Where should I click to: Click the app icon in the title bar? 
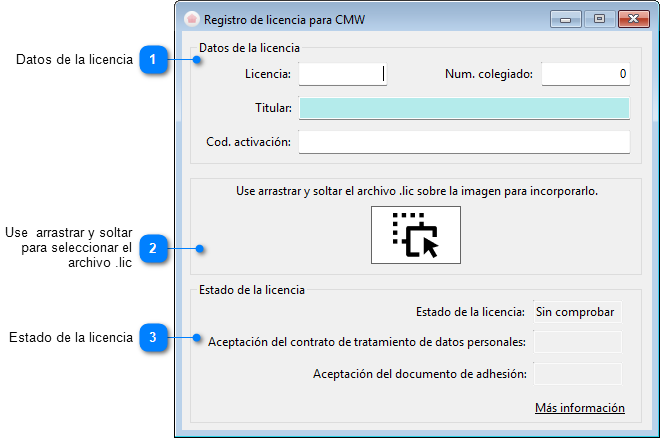[192, 19]
